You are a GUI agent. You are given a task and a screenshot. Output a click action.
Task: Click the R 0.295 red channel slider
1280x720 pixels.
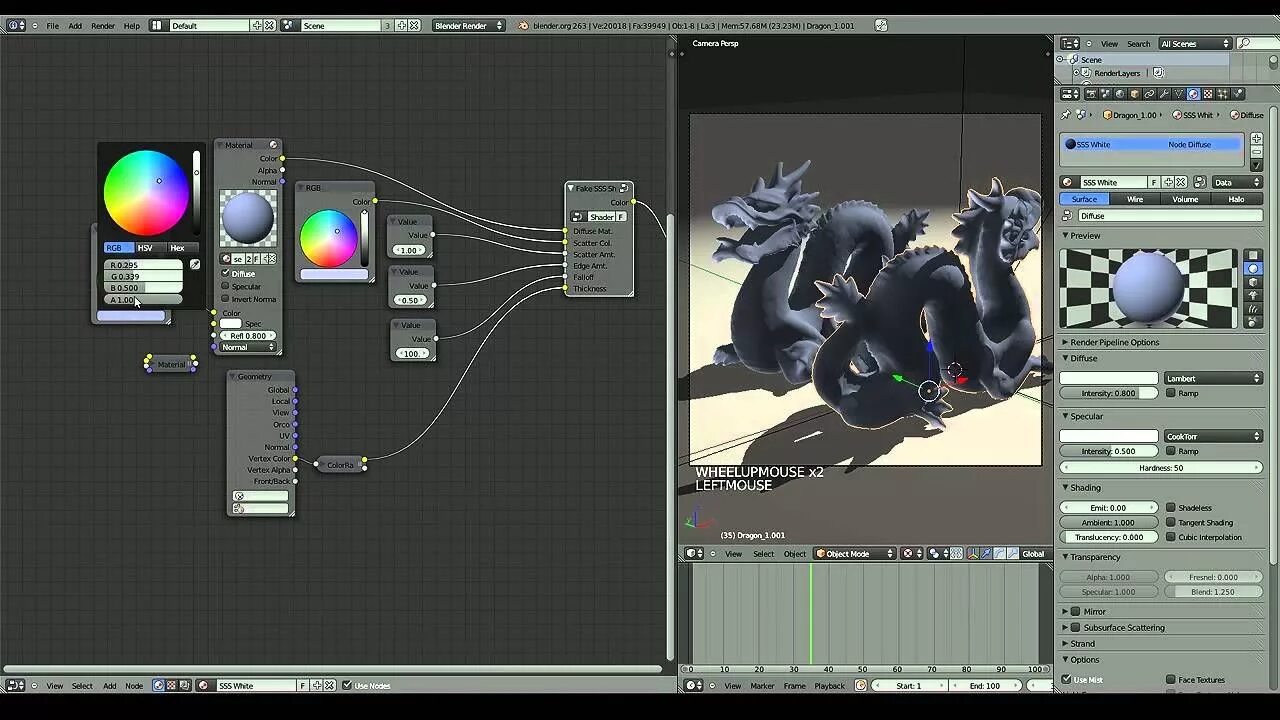coord(144,265)
